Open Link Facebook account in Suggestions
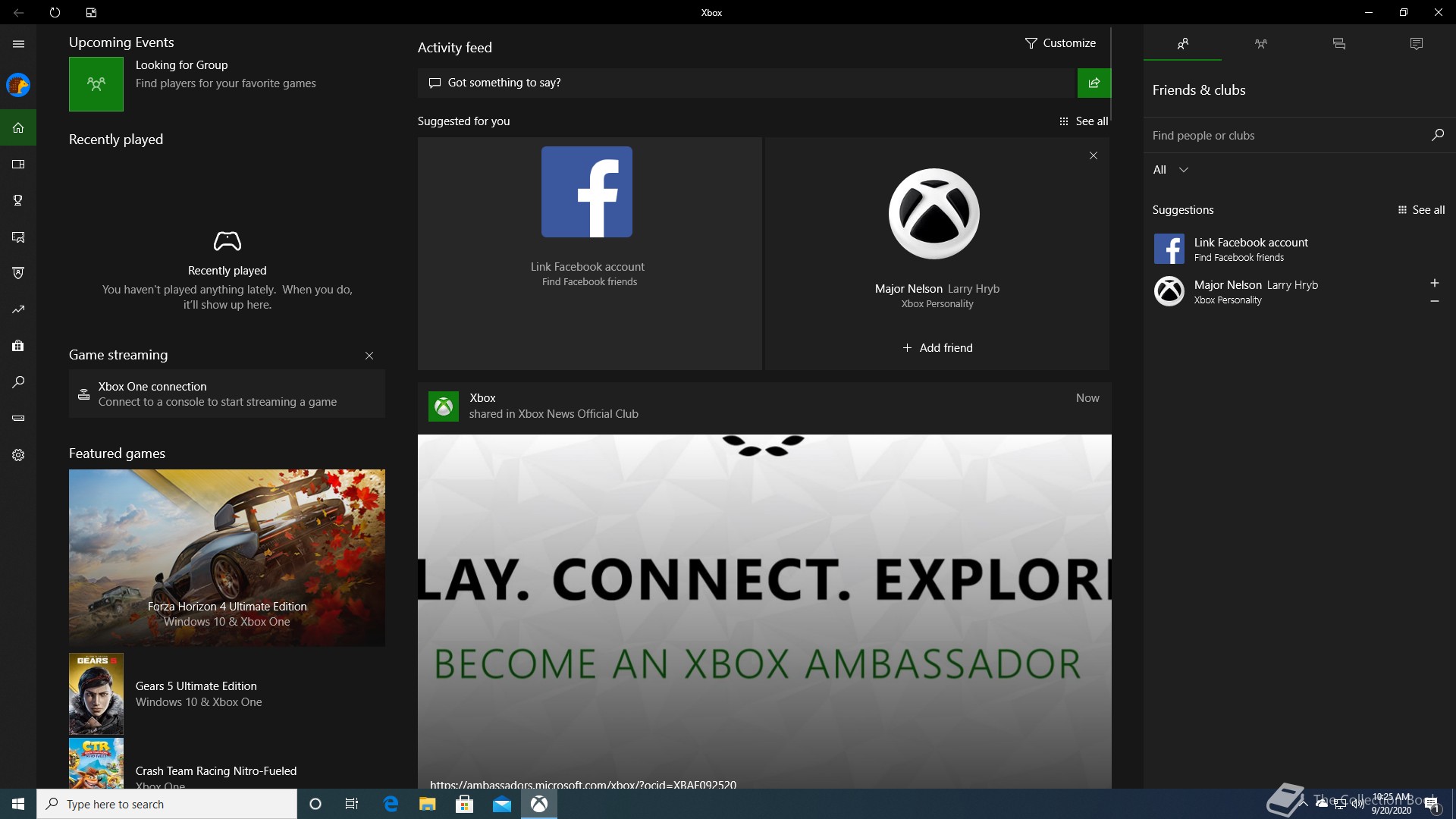Screen dimensions: 1456x819 (1299, 249)
